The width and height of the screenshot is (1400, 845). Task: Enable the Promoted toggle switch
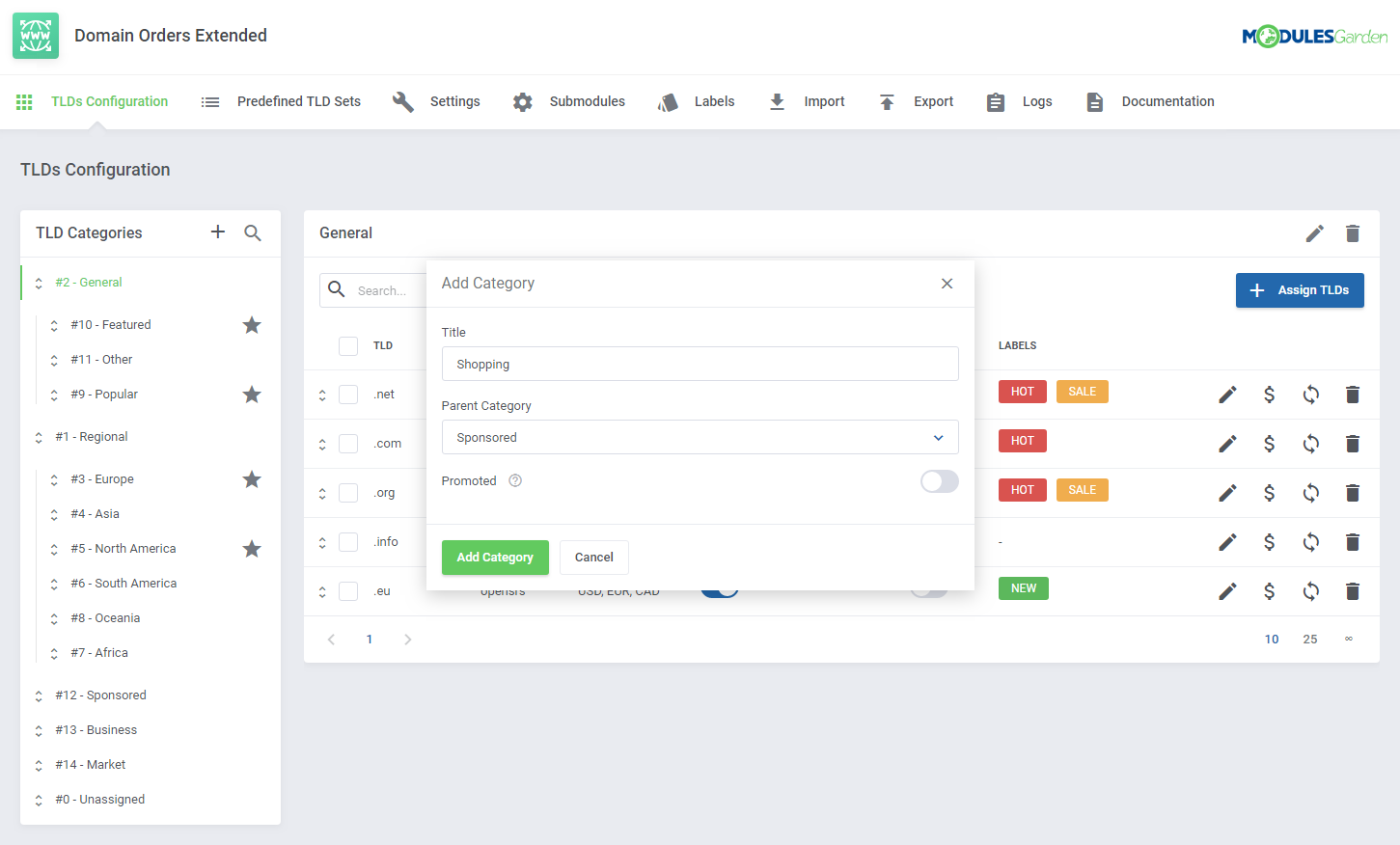click(939, 481)
